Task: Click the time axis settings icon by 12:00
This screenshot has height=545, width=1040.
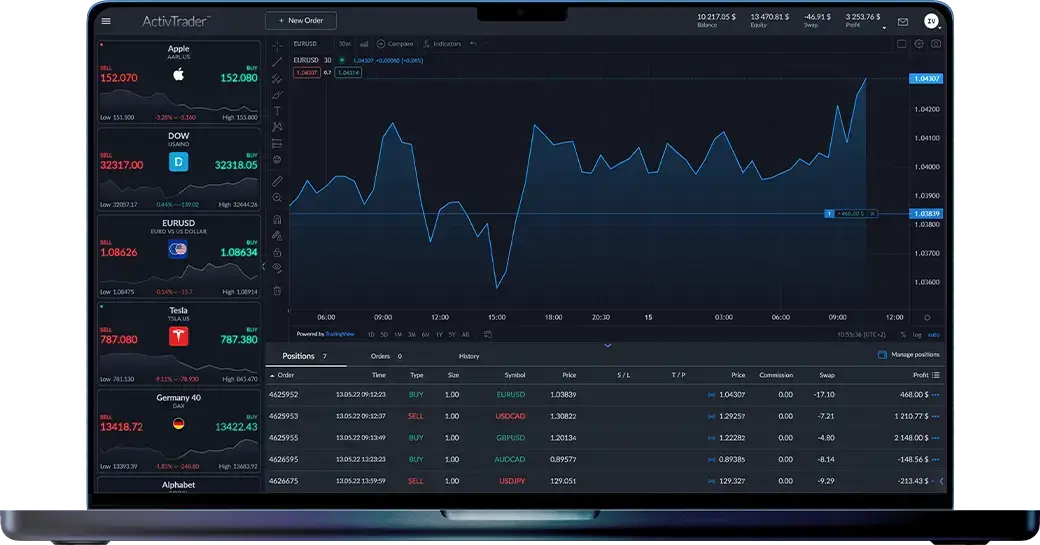Action: [x=927, y=318]
